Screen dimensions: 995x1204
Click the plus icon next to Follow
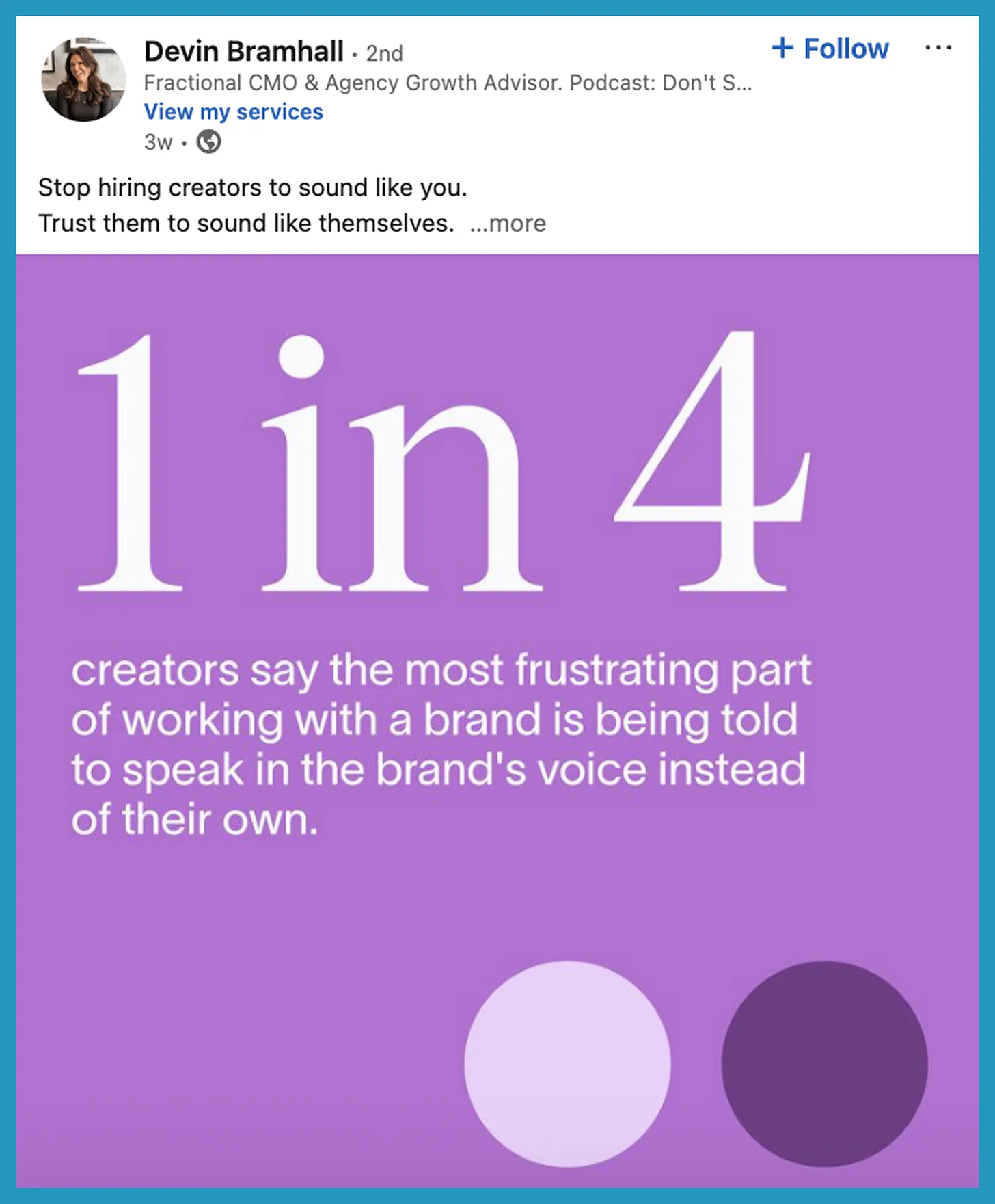pos(783,48)
